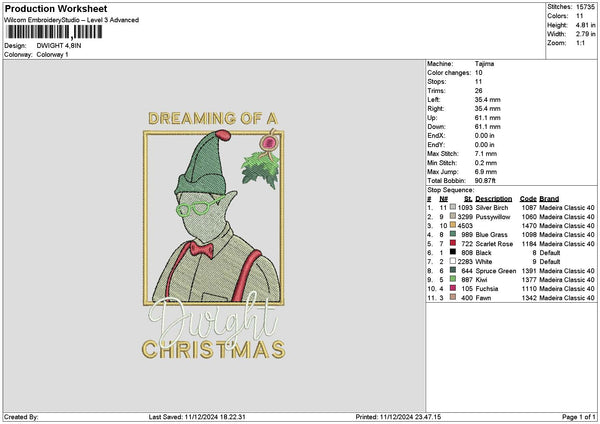600x424 pixels.
Task: Click the Wilcom EmbroideryStudio subtitle
Action: pos(72,20)
